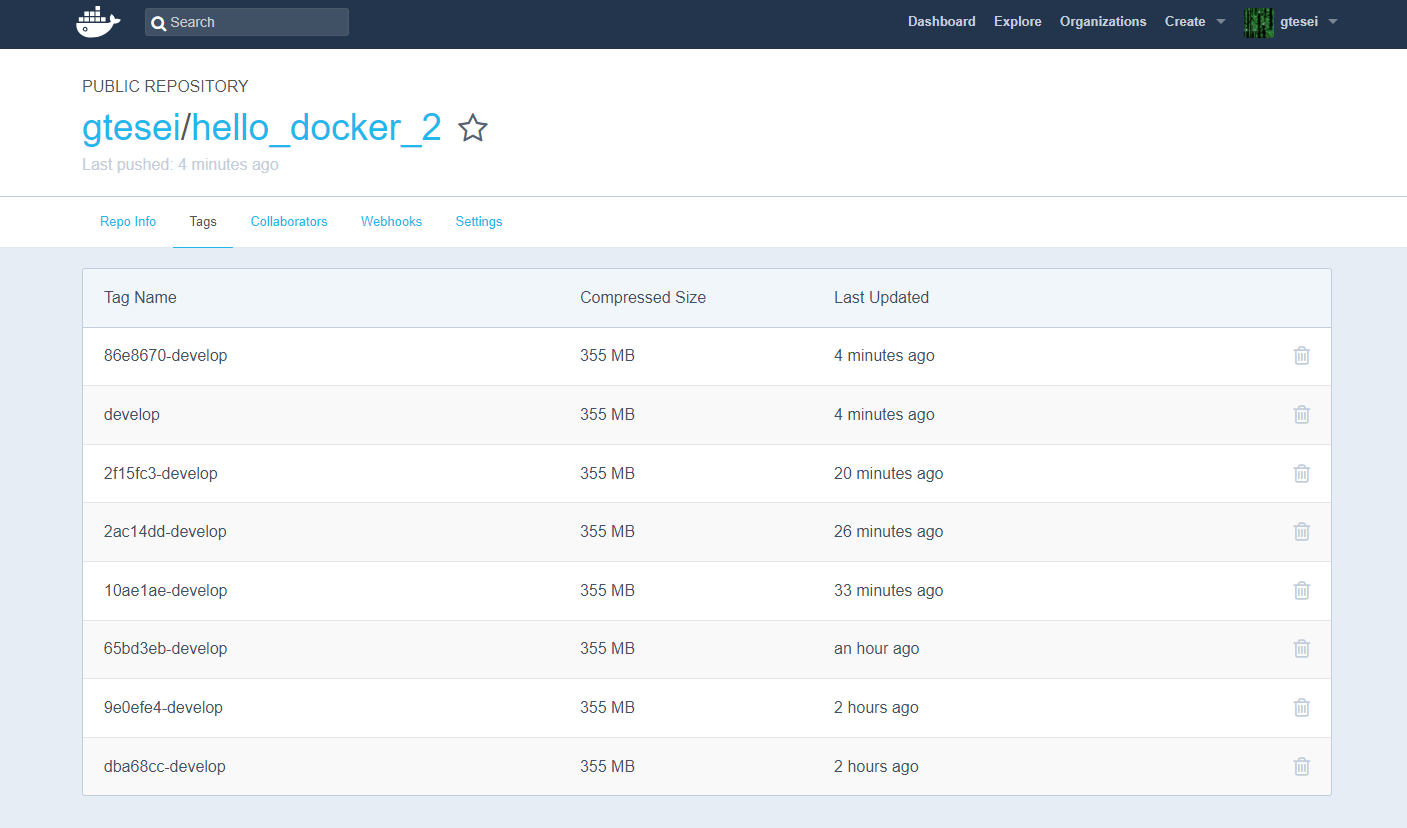Image resolution: width=1407 pixels, height=828 pixels.
Task: Star the hello_docker_2 repository
Action: coord(472,128)
